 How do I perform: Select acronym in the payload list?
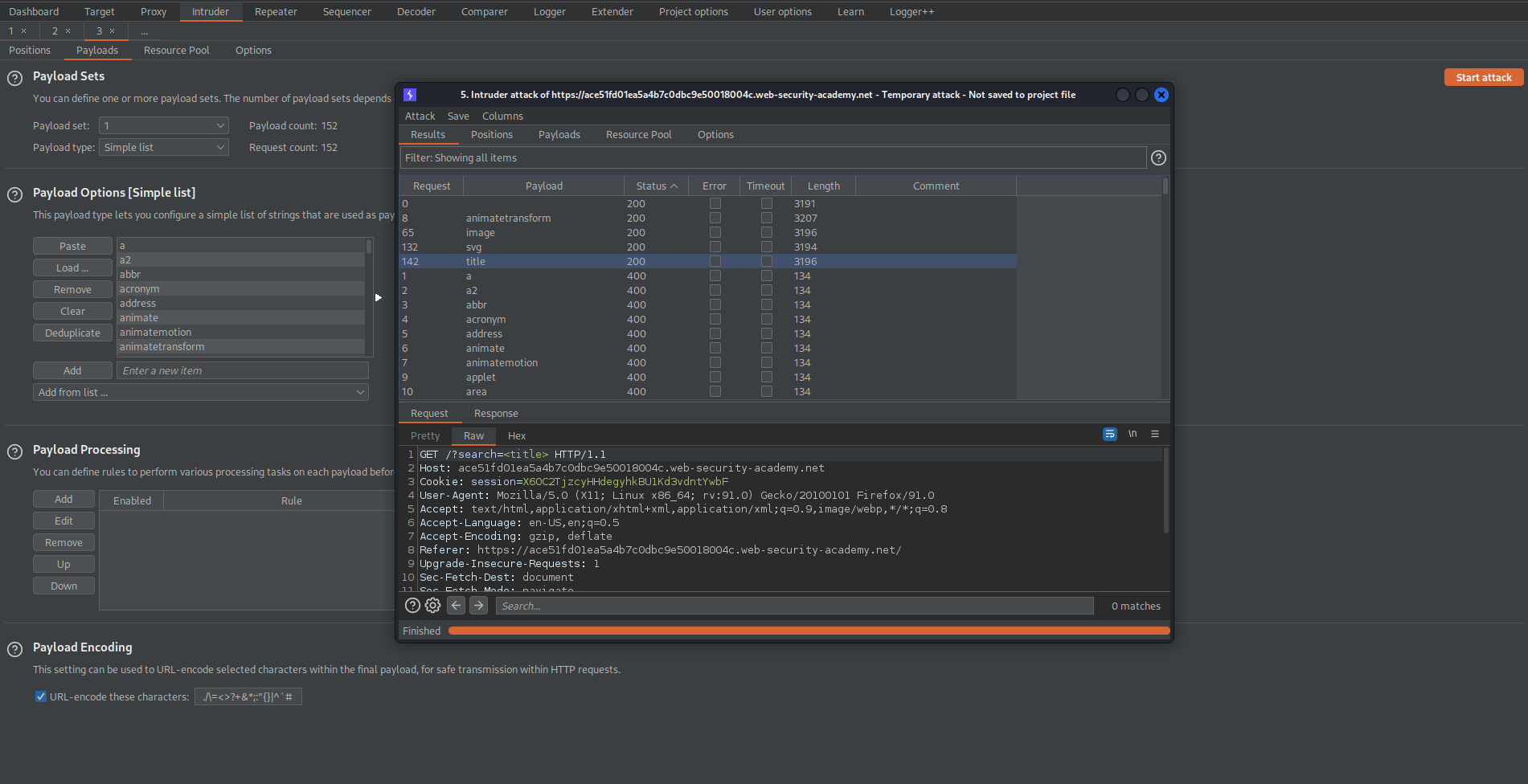tap(241, 289)
